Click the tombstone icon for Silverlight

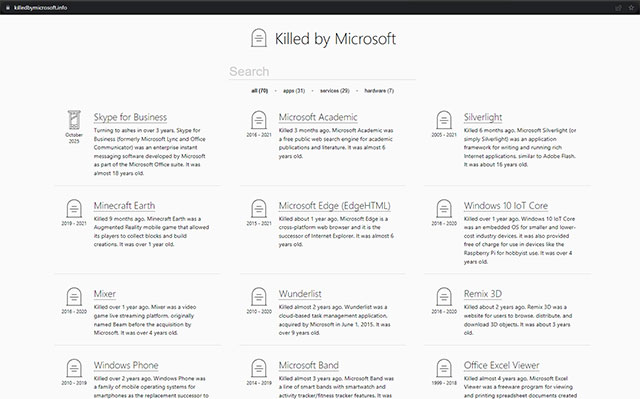pos(444,120)
